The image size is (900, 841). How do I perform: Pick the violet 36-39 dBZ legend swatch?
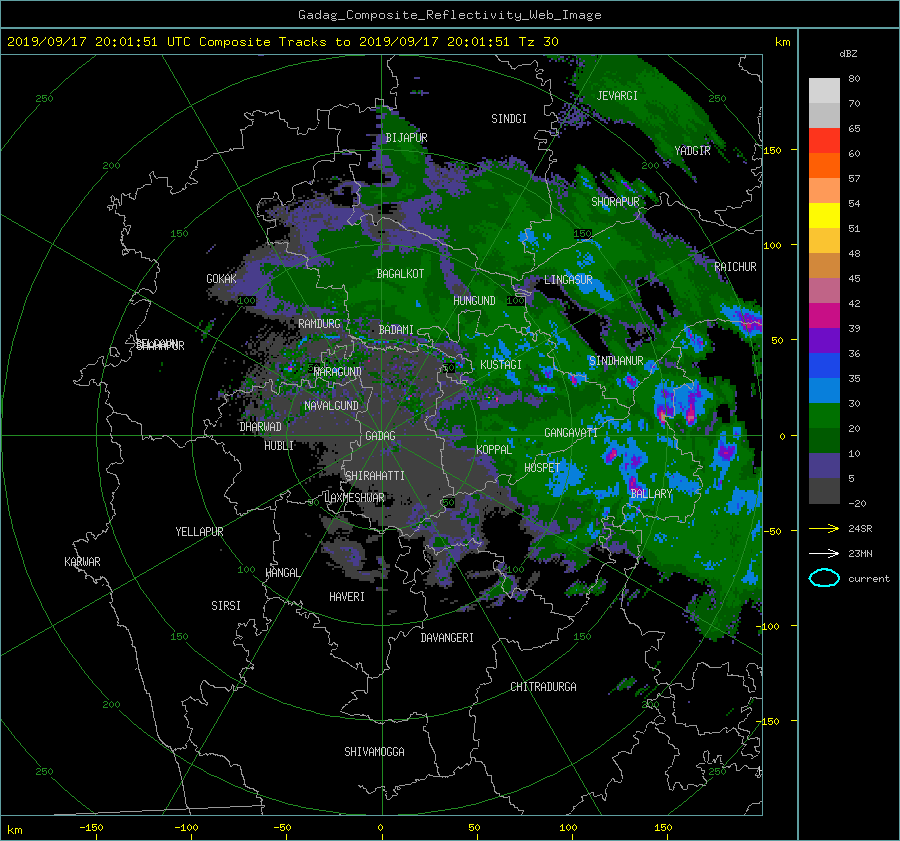[x=824, y=341]
